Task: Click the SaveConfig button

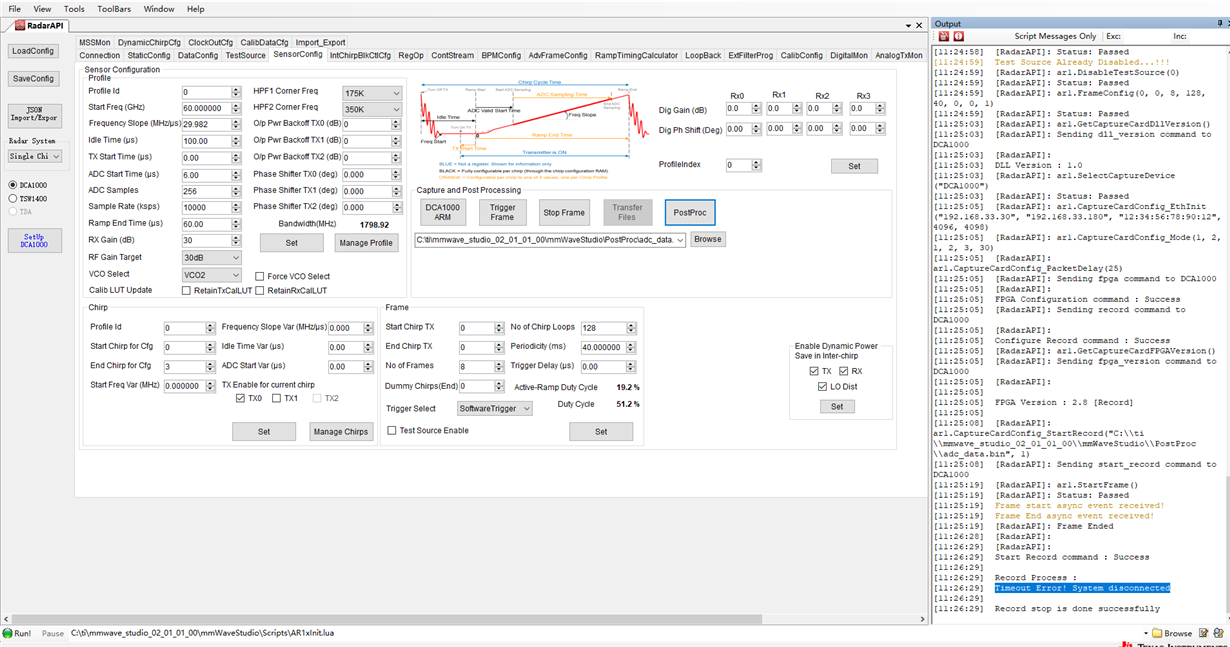Action: [34, 78]
